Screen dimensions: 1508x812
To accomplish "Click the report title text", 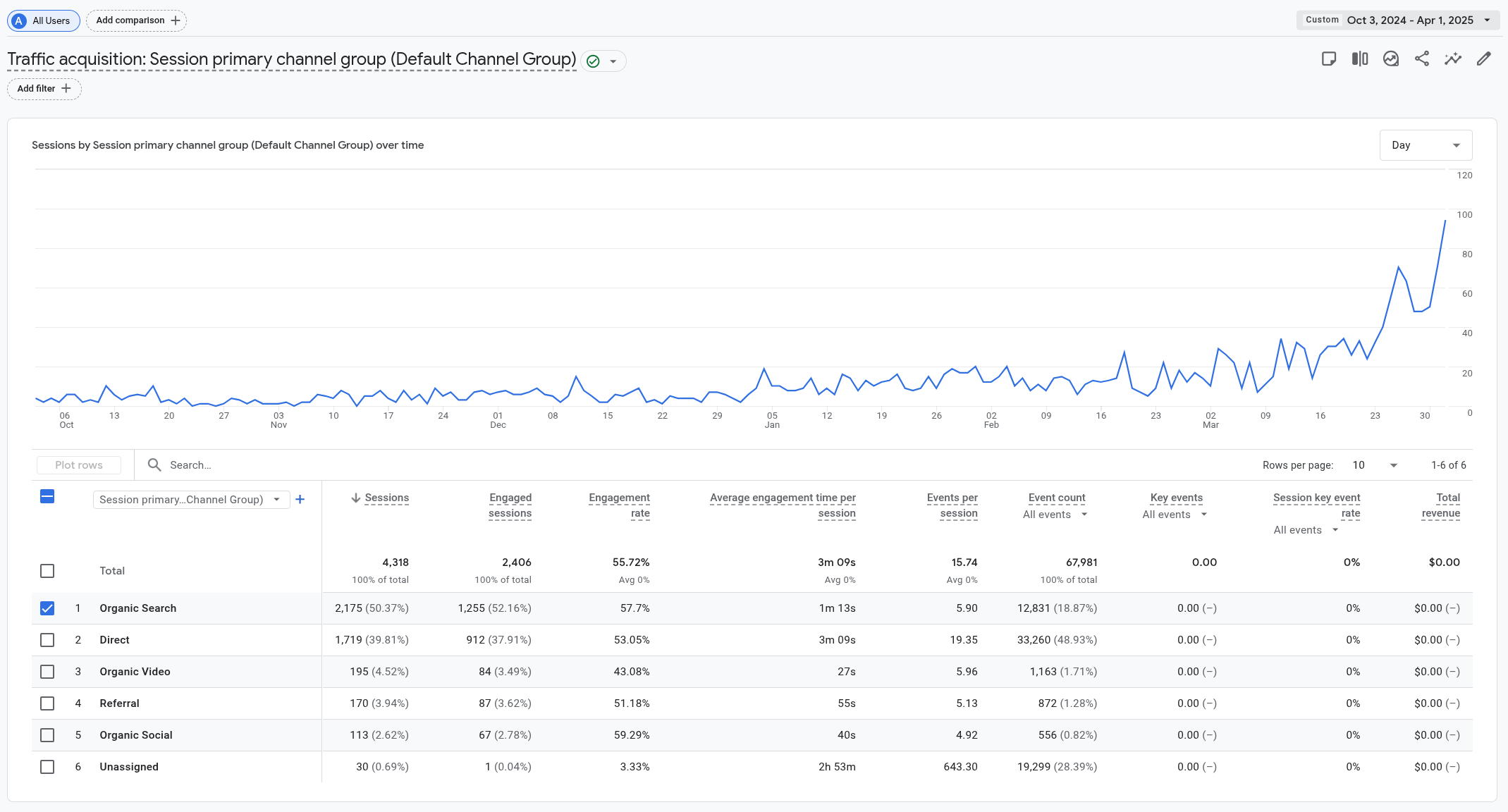I will pos(292,59).
